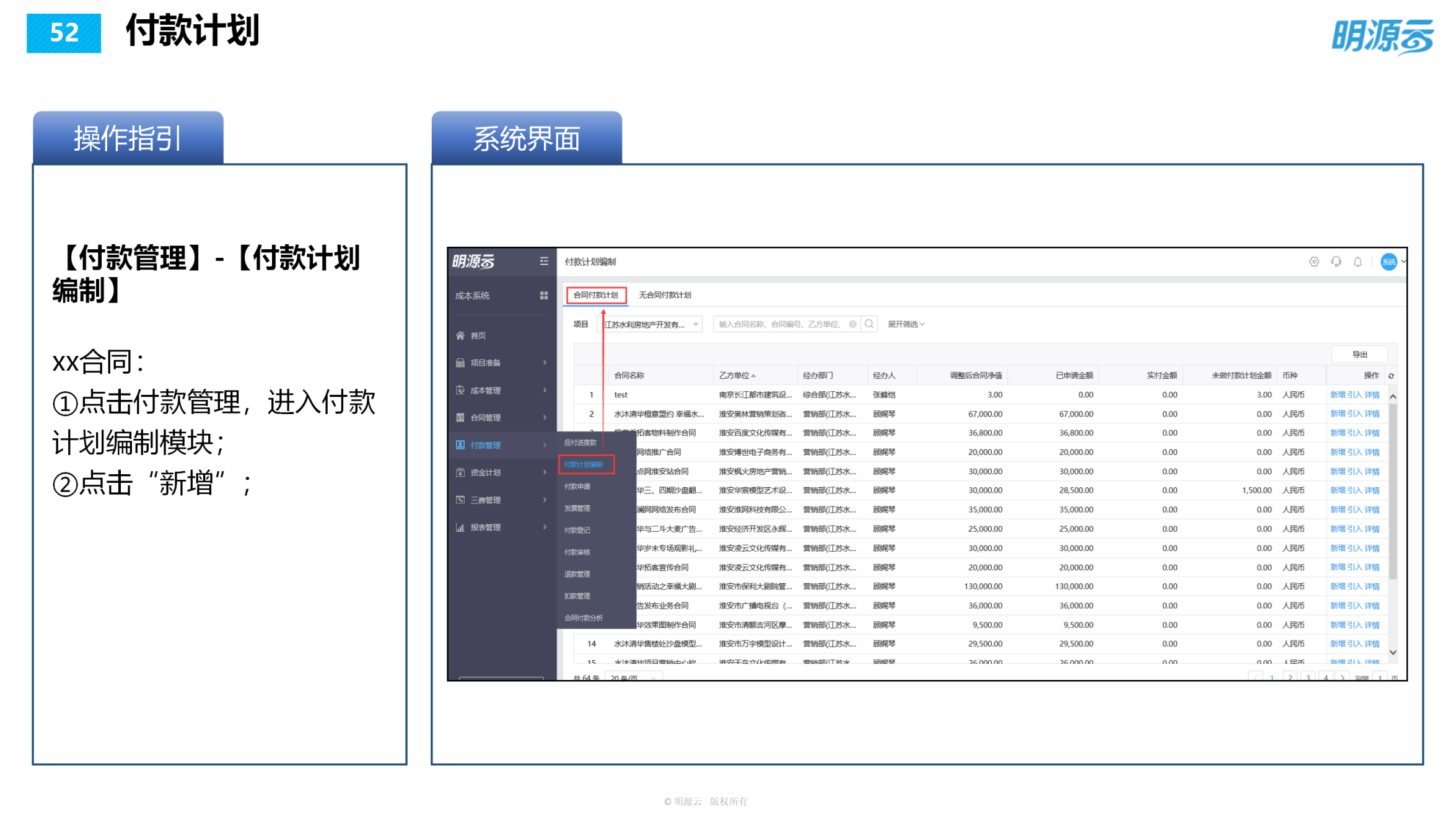1456x817 pixels.
Task: Open the 报表管理 reports icon
Action: click(x=460, y=527)
